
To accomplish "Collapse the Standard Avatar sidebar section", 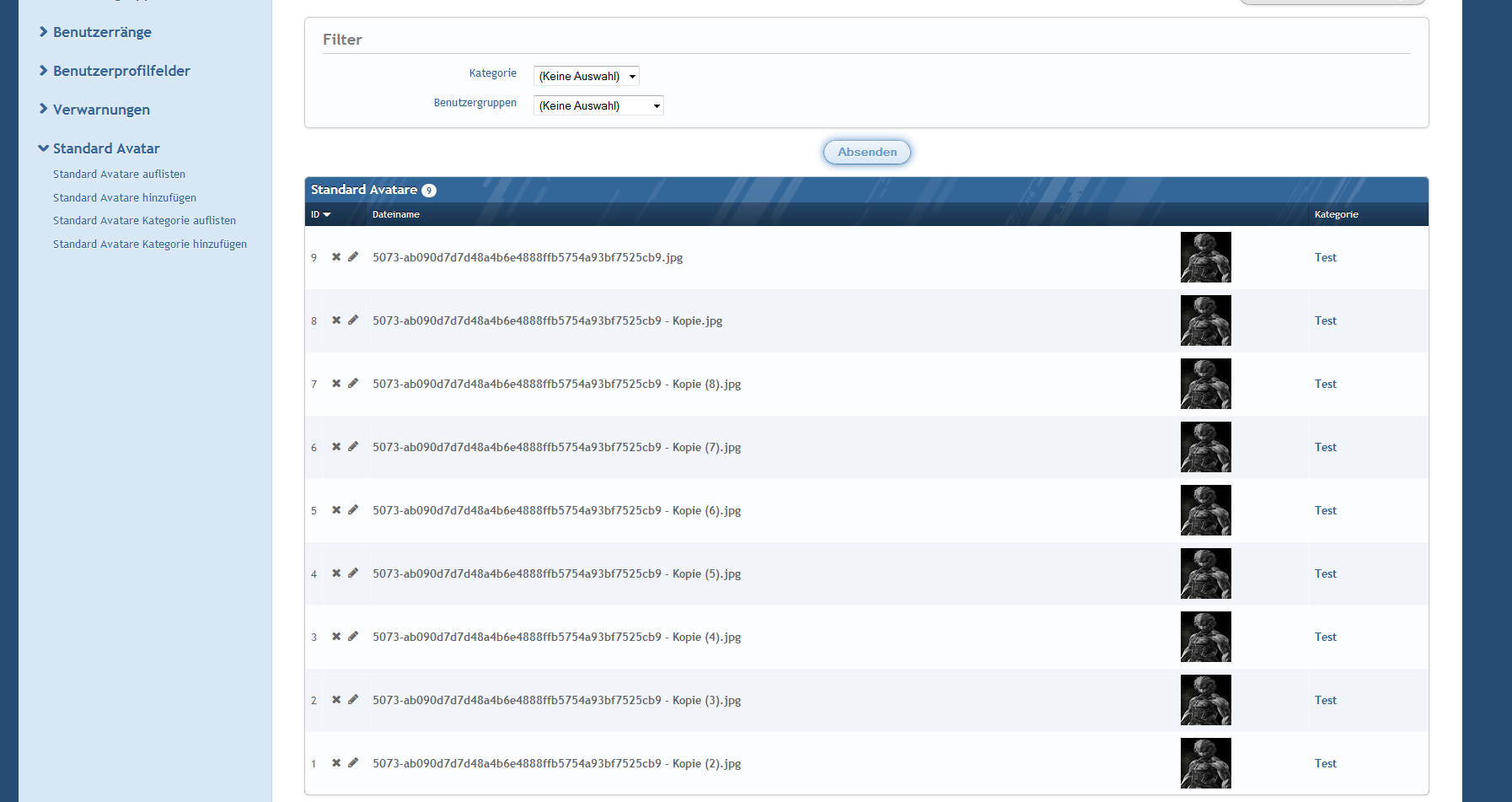I will [106, 148].
